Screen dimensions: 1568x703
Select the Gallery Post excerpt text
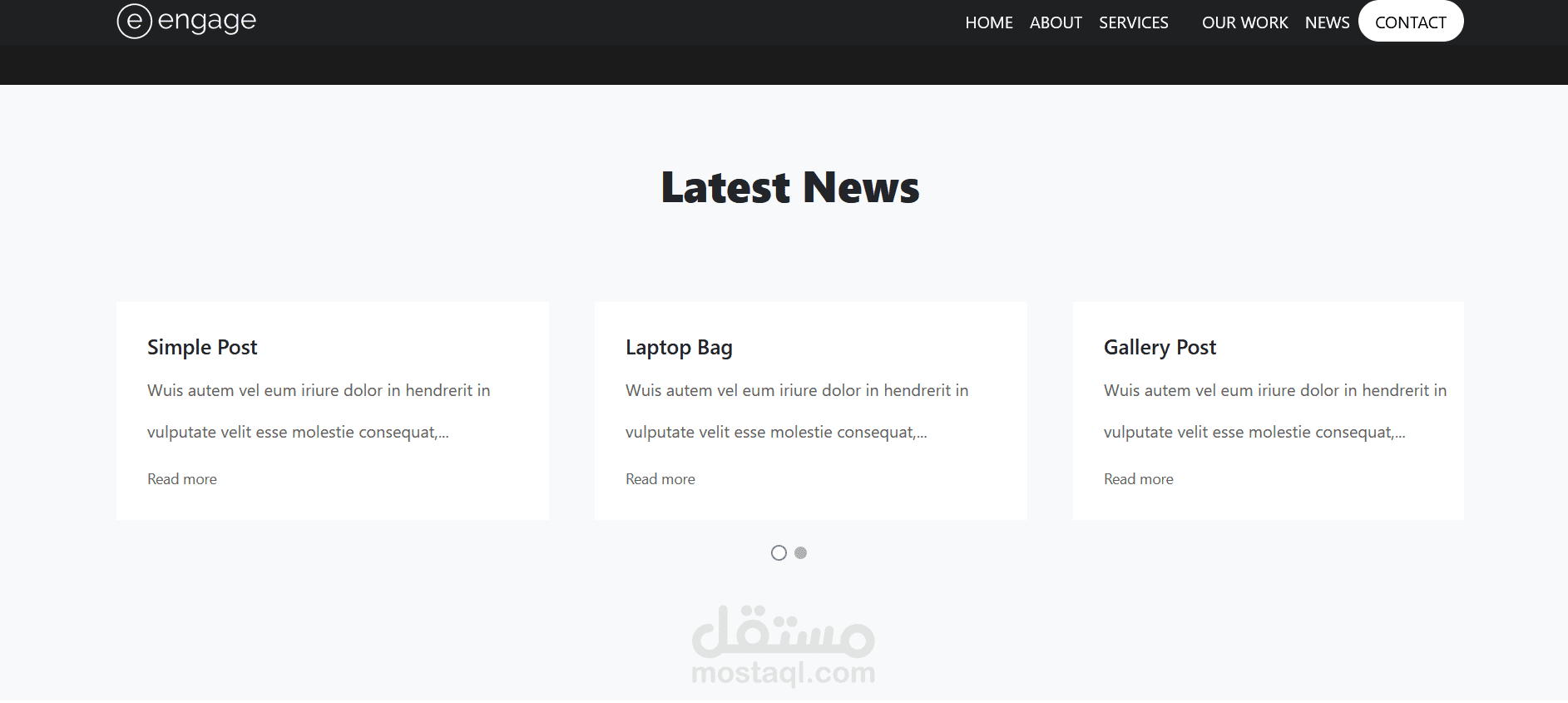[1275, 411]
